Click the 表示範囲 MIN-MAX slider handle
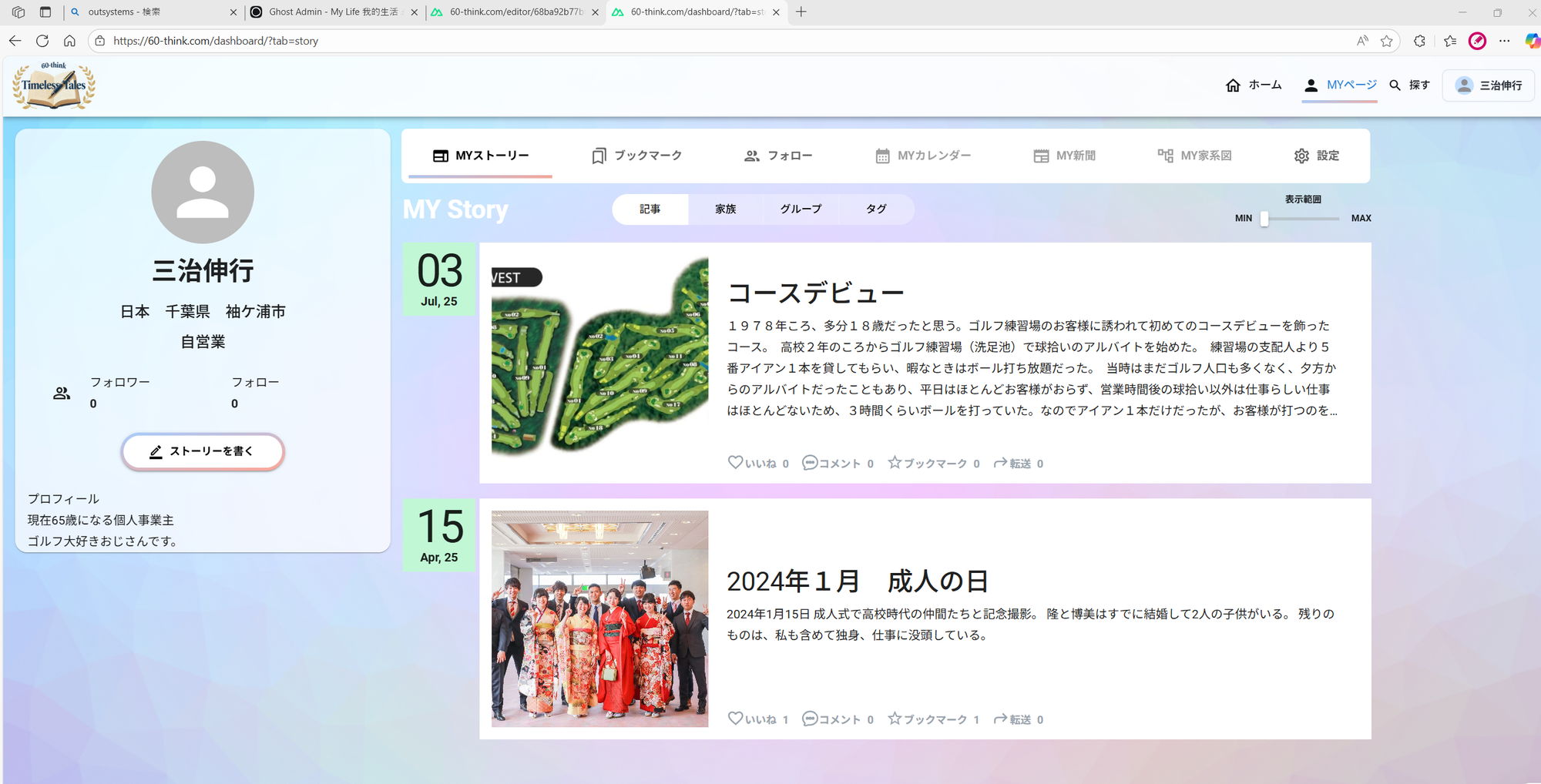The height and width of the screenshot is (784, 1541). pyautogui.click(x=1264, y=219)
